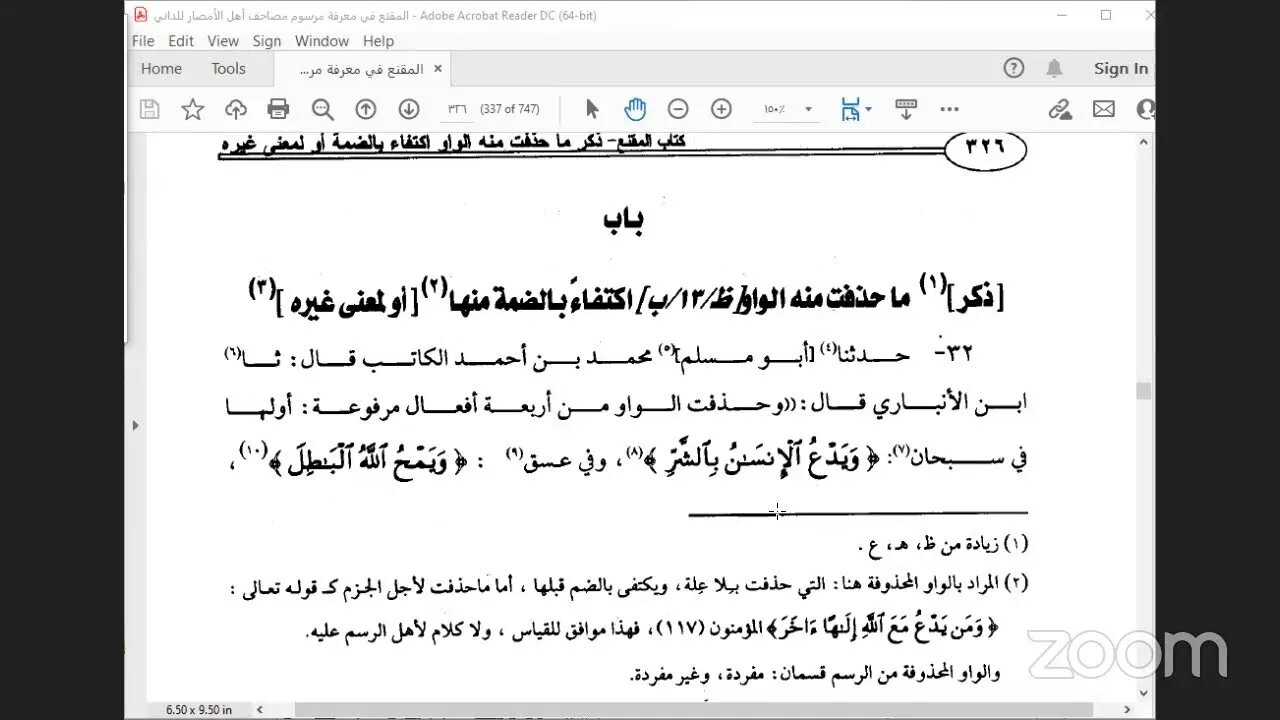Go to previous page arrow
The height and width of the screenshot is (720, 1280).
pos(366,110)
